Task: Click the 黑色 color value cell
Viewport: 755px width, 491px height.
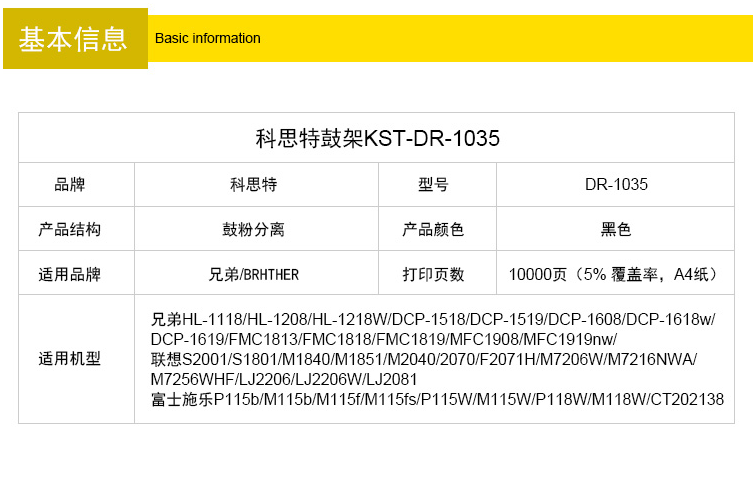Action: click(x=616, y=229)
